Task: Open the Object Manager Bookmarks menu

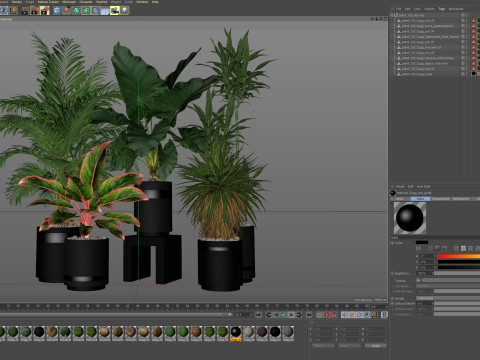Action: [456, 9]
